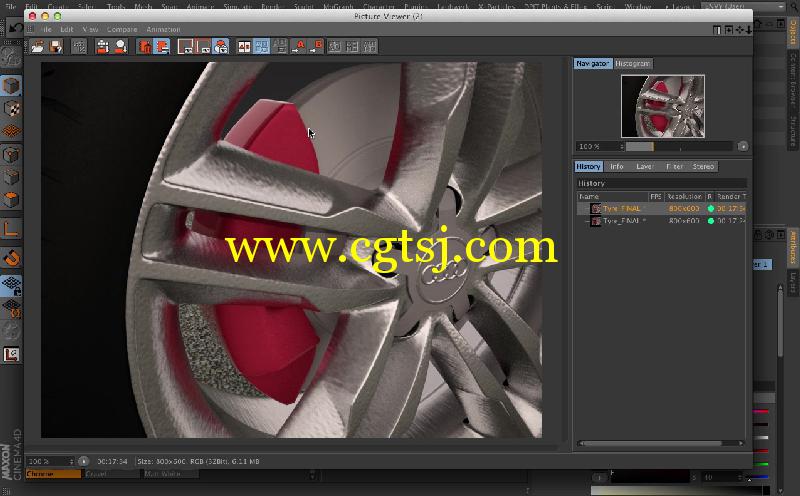Select the first highlighted Tyre_FINAL history entry

pyautogui.click(x=662, y=208)
